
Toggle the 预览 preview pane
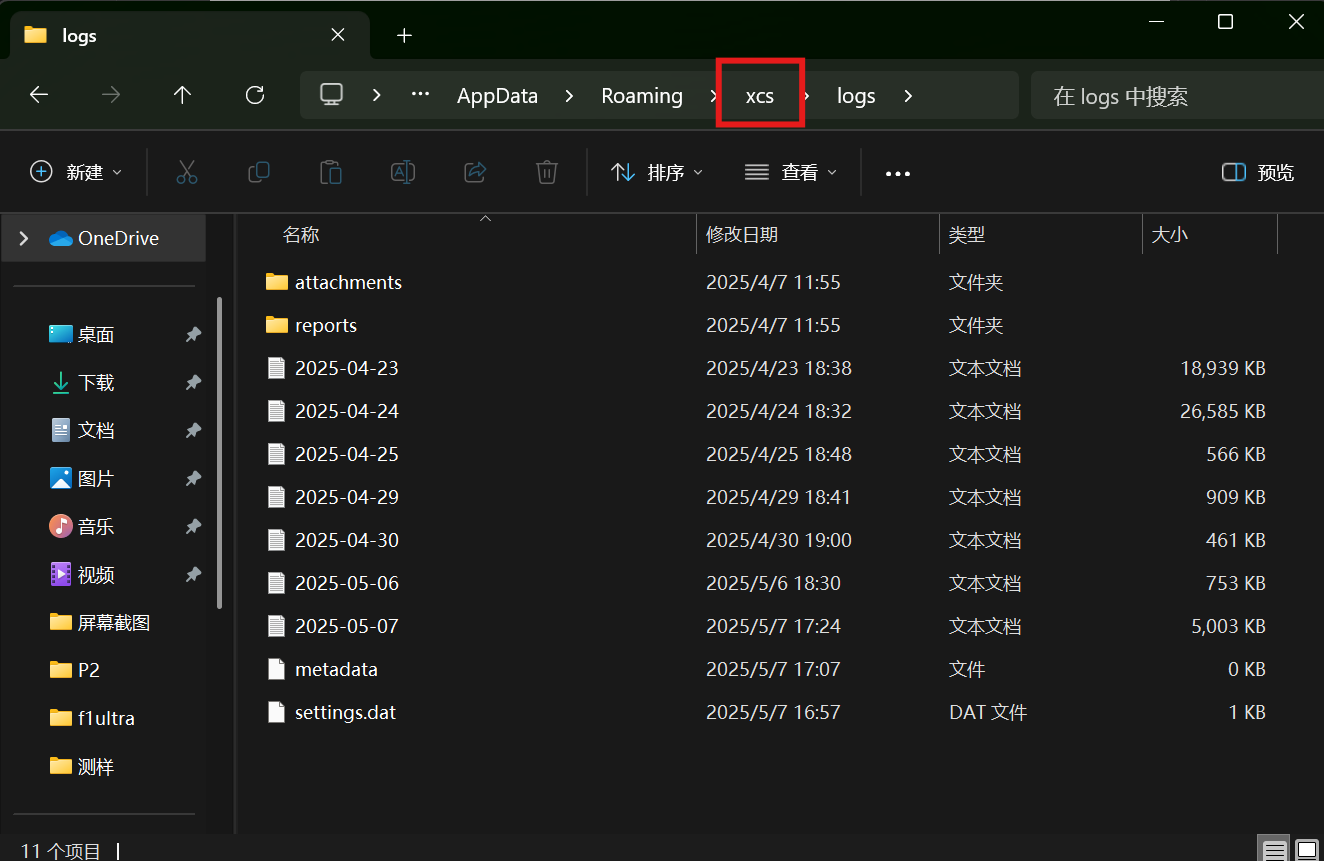pyautogui.click(x=1258, y=173)
